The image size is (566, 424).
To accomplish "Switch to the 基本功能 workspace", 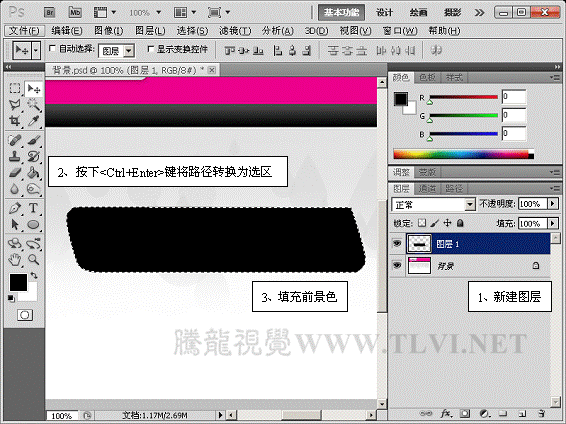I will 341,13.
